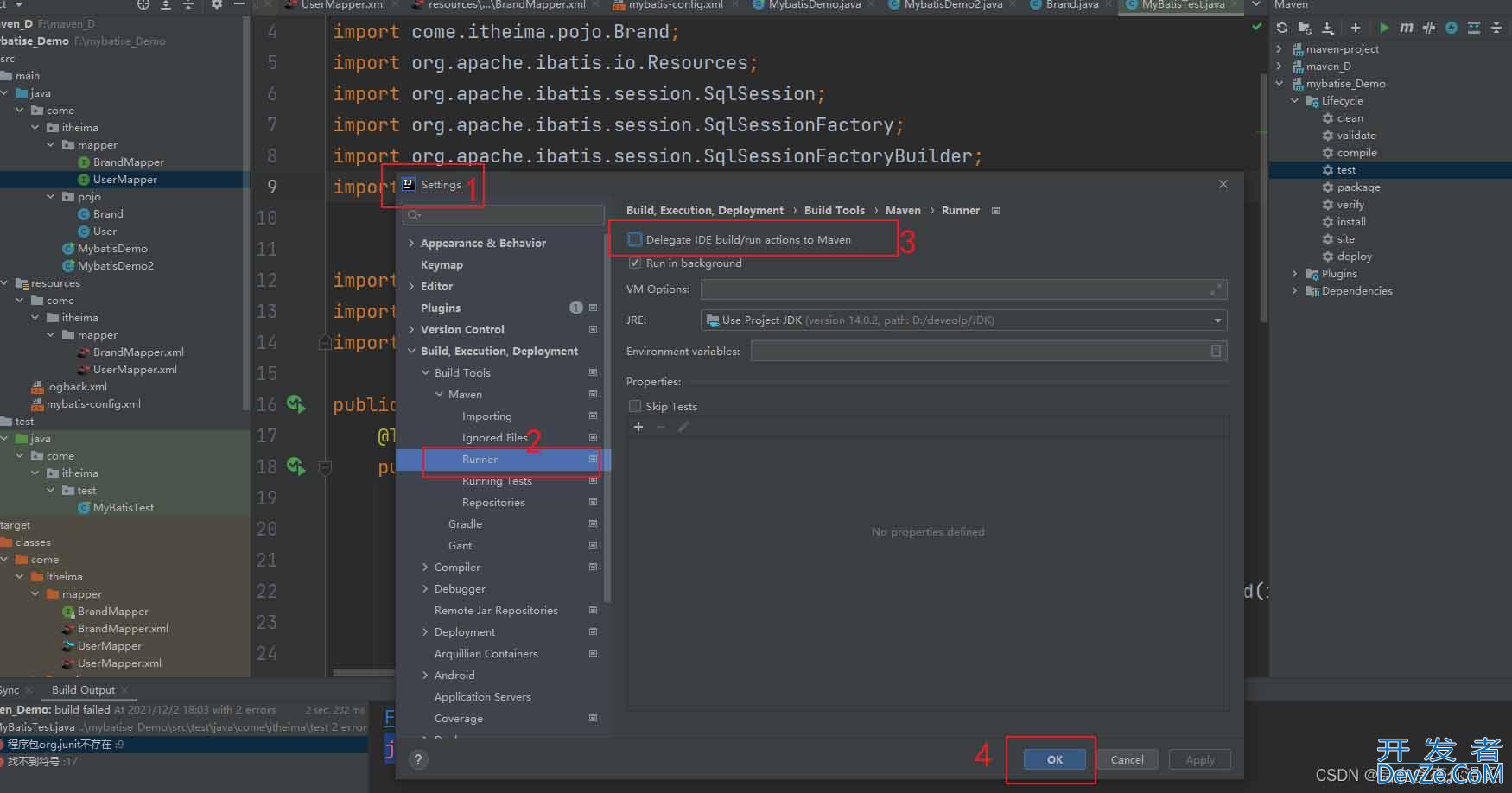Uncheck Run in background checkbox
1512x793 pixels.
pyautogui.click(x=635, y=263)
